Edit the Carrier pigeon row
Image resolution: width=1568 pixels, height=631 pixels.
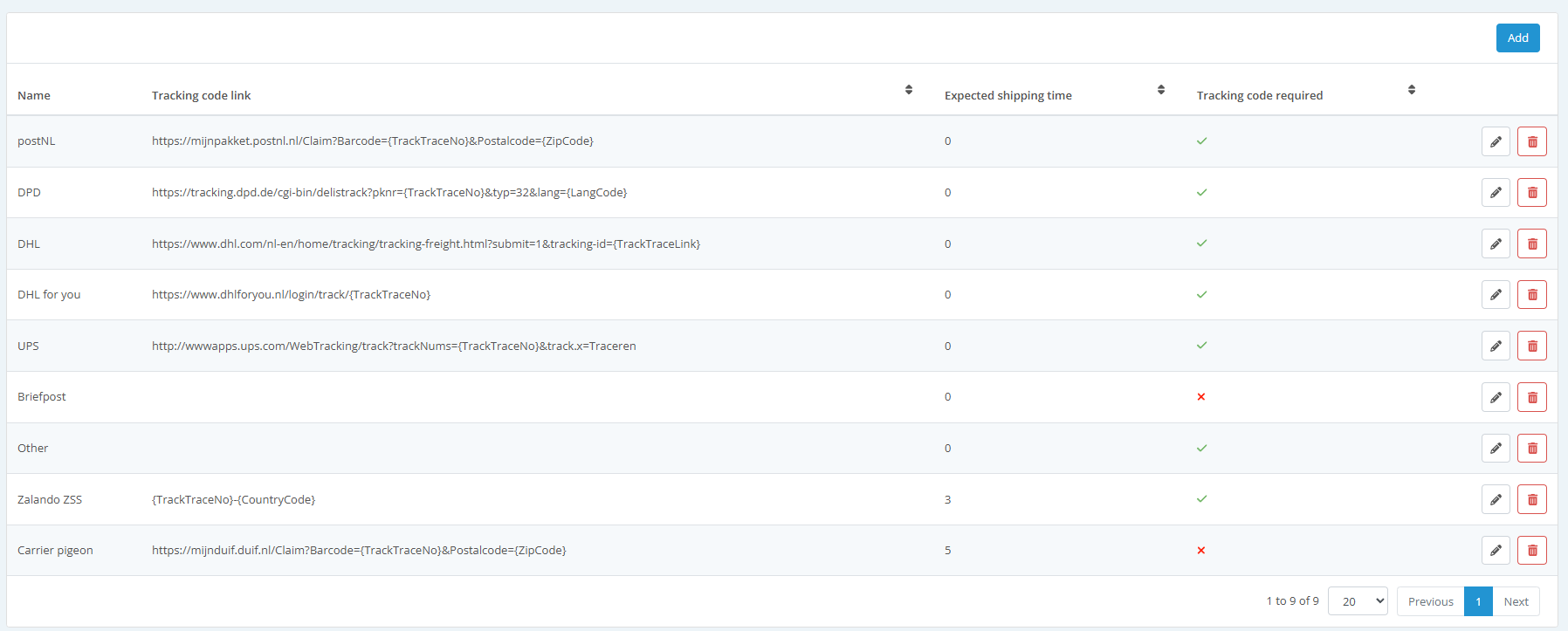tap(1496, 550)
